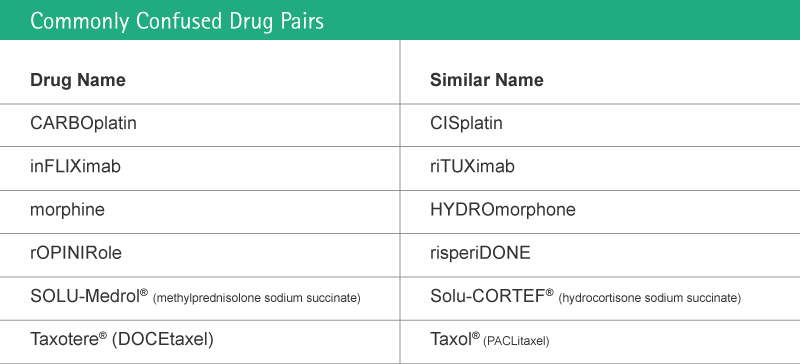Select the Taxotere brand name

68,339
